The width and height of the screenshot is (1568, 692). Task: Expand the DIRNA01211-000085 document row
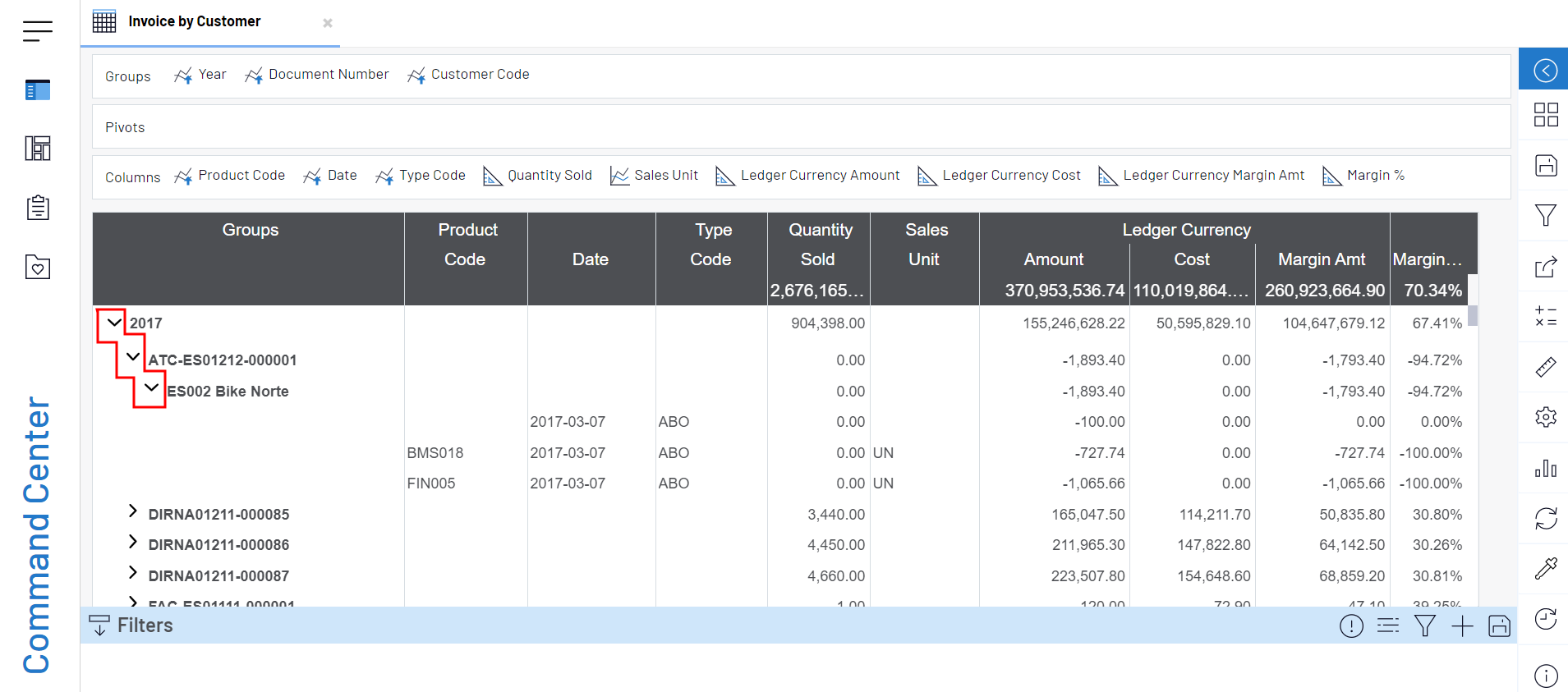tap(132, 511)
